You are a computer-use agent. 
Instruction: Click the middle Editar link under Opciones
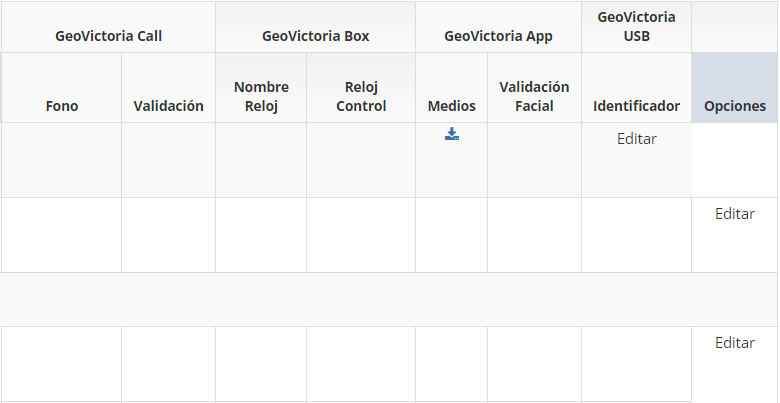pyautogui.click(x=735, y=214)
